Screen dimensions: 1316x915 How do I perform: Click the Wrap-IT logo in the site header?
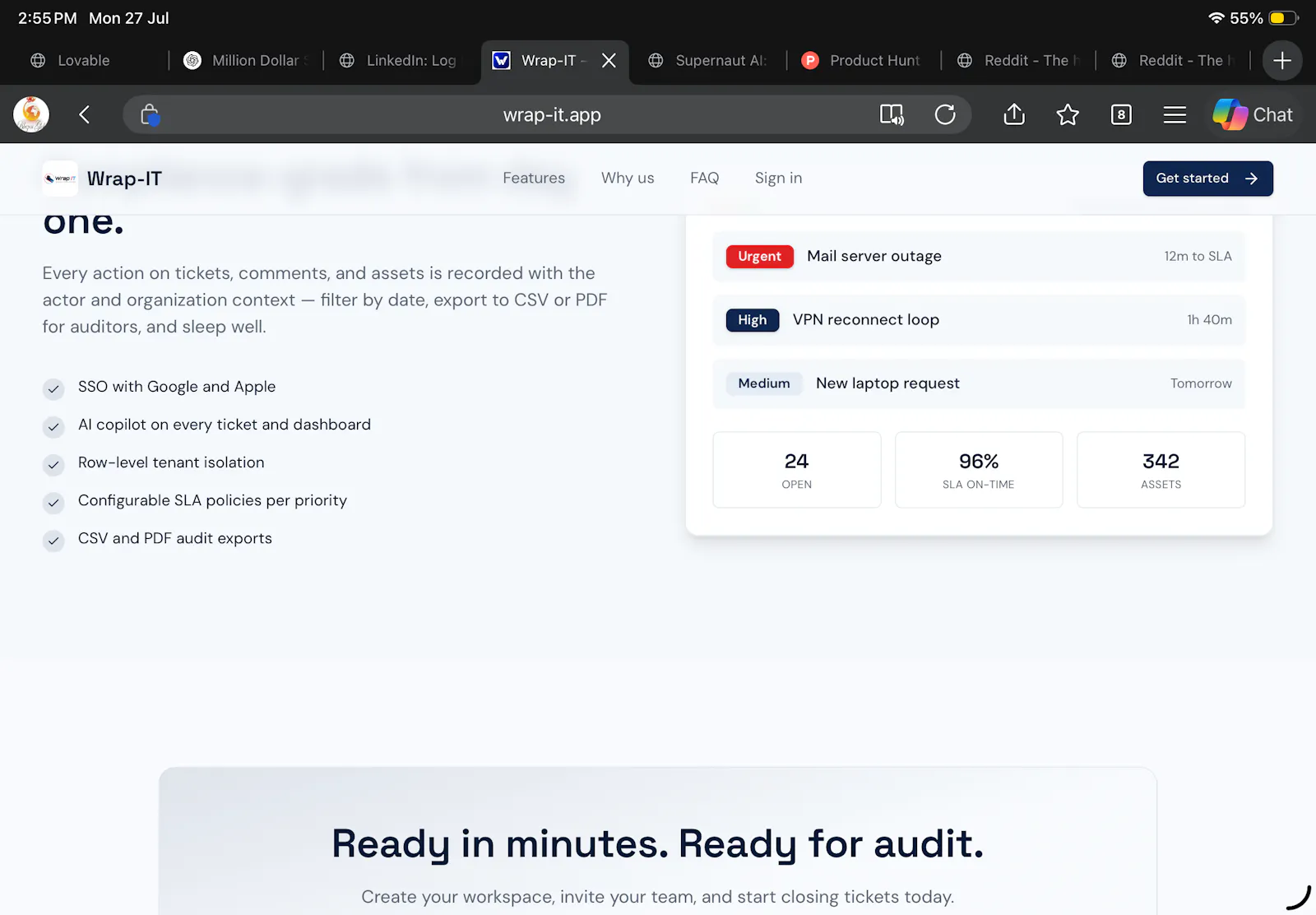coord(60,179)
